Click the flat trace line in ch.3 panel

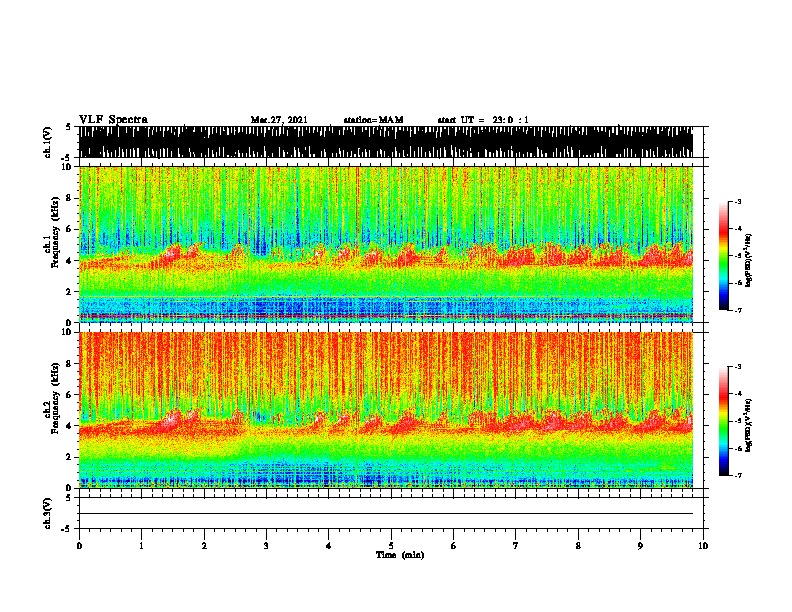pyautogui.click(x=386, y=514)
